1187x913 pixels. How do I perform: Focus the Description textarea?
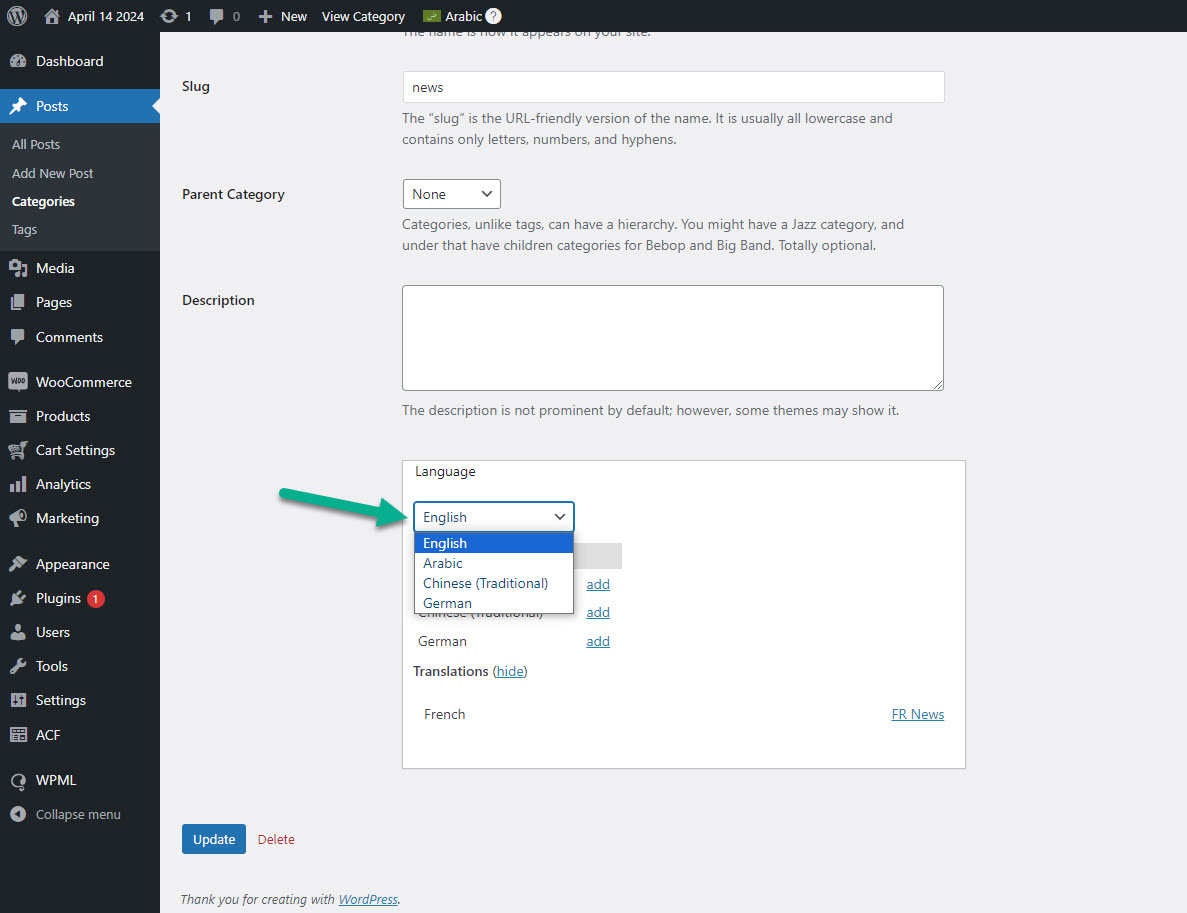click(673, 338)
